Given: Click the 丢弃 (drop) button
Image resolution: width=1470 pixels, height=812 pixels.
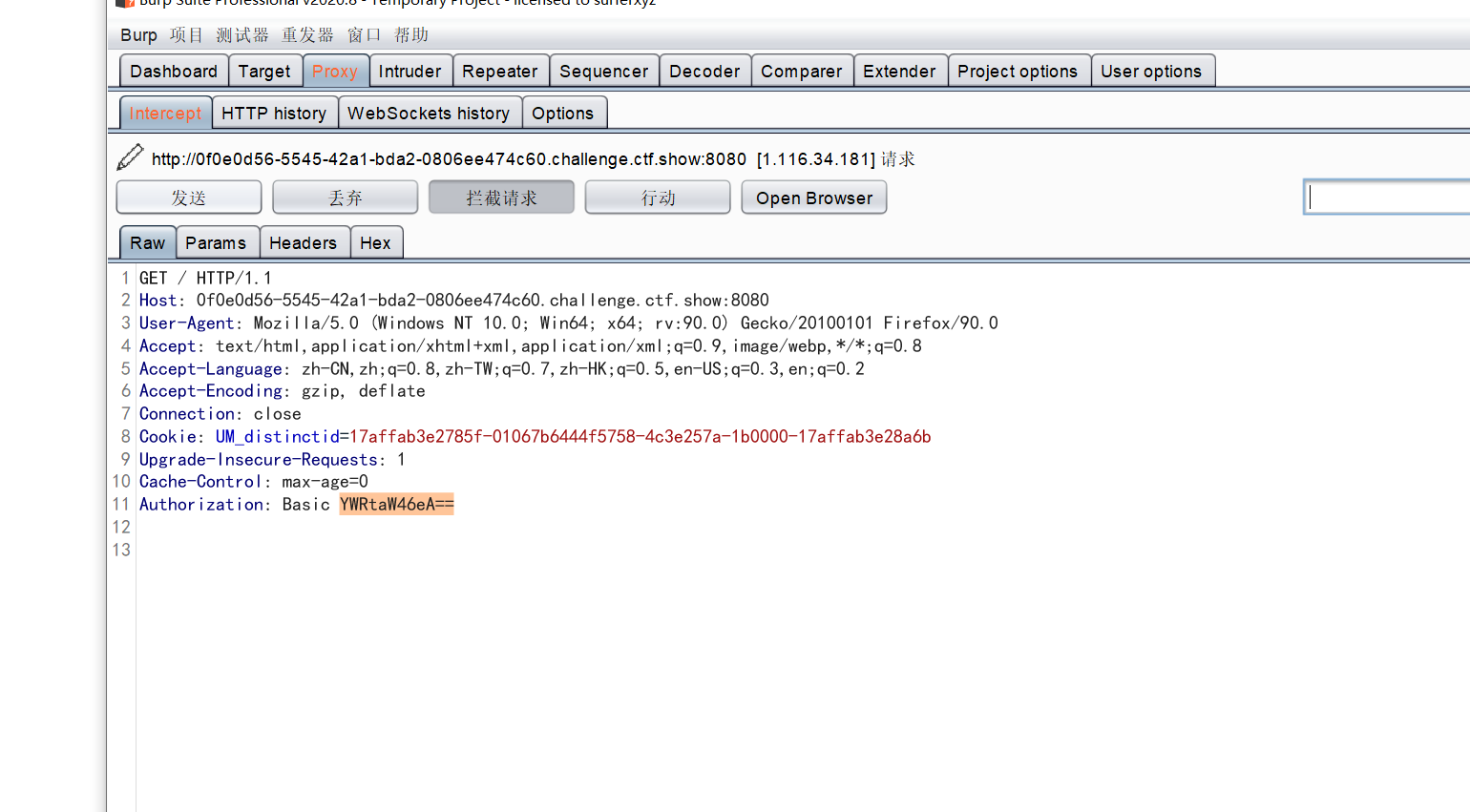Looking at the screenshot, I should 346,198.
